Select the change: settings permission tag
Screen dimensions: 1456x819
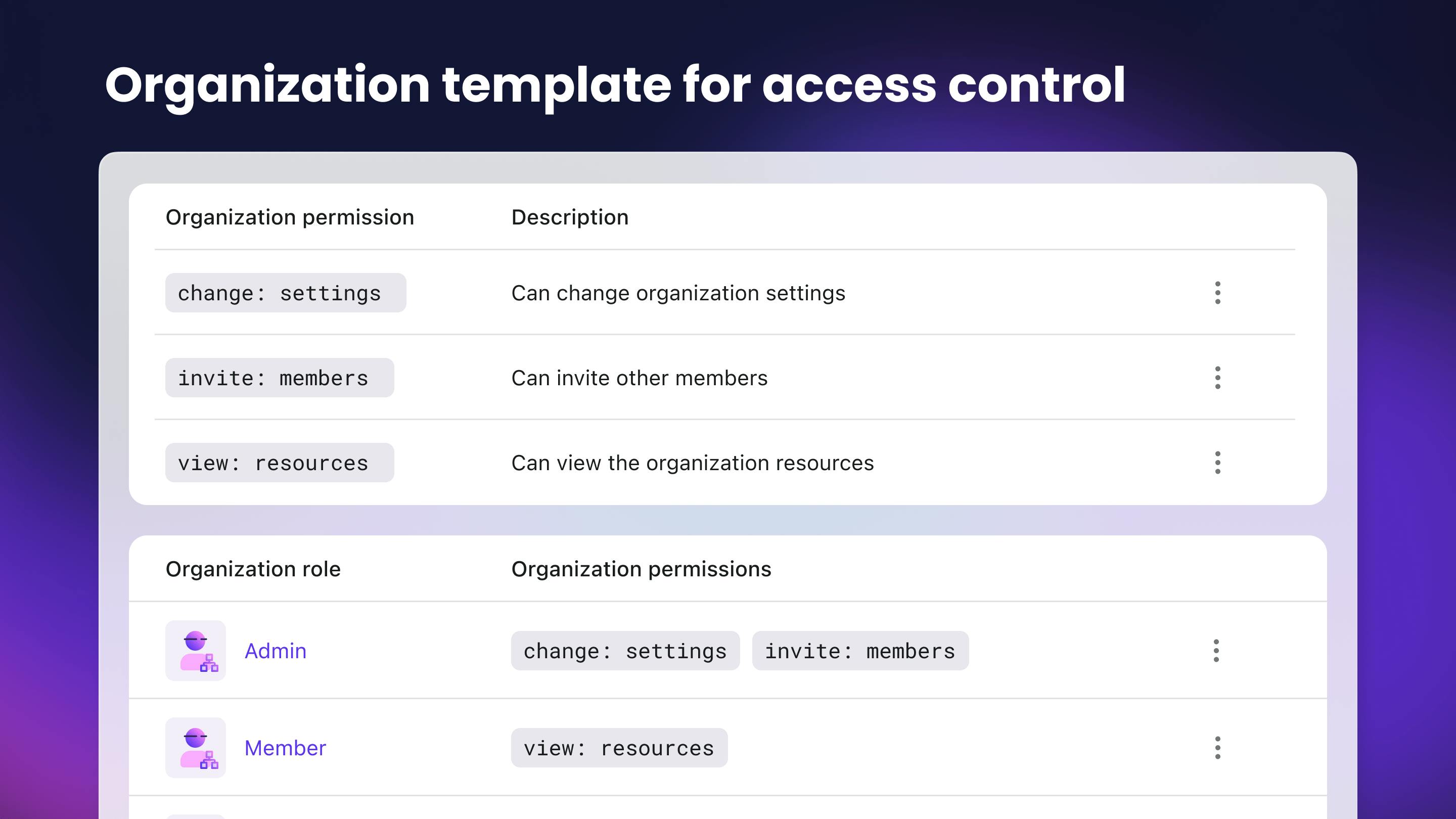point(286,293)
